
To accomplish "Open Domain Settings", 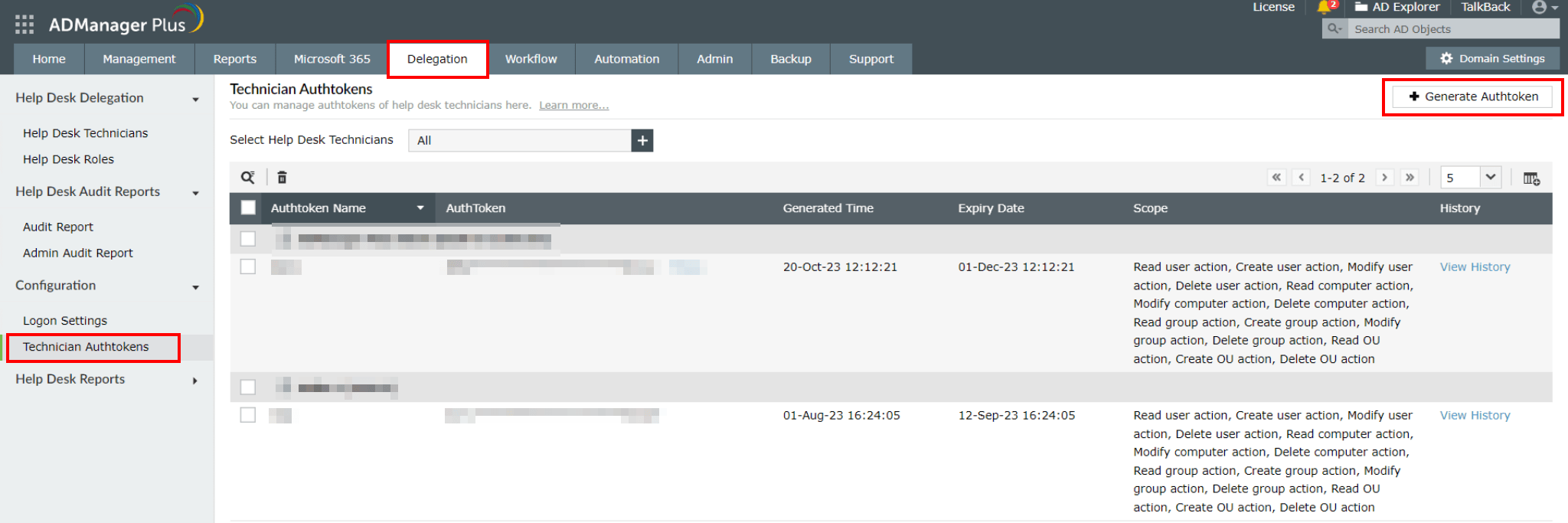I will [x=1492, y=58].
